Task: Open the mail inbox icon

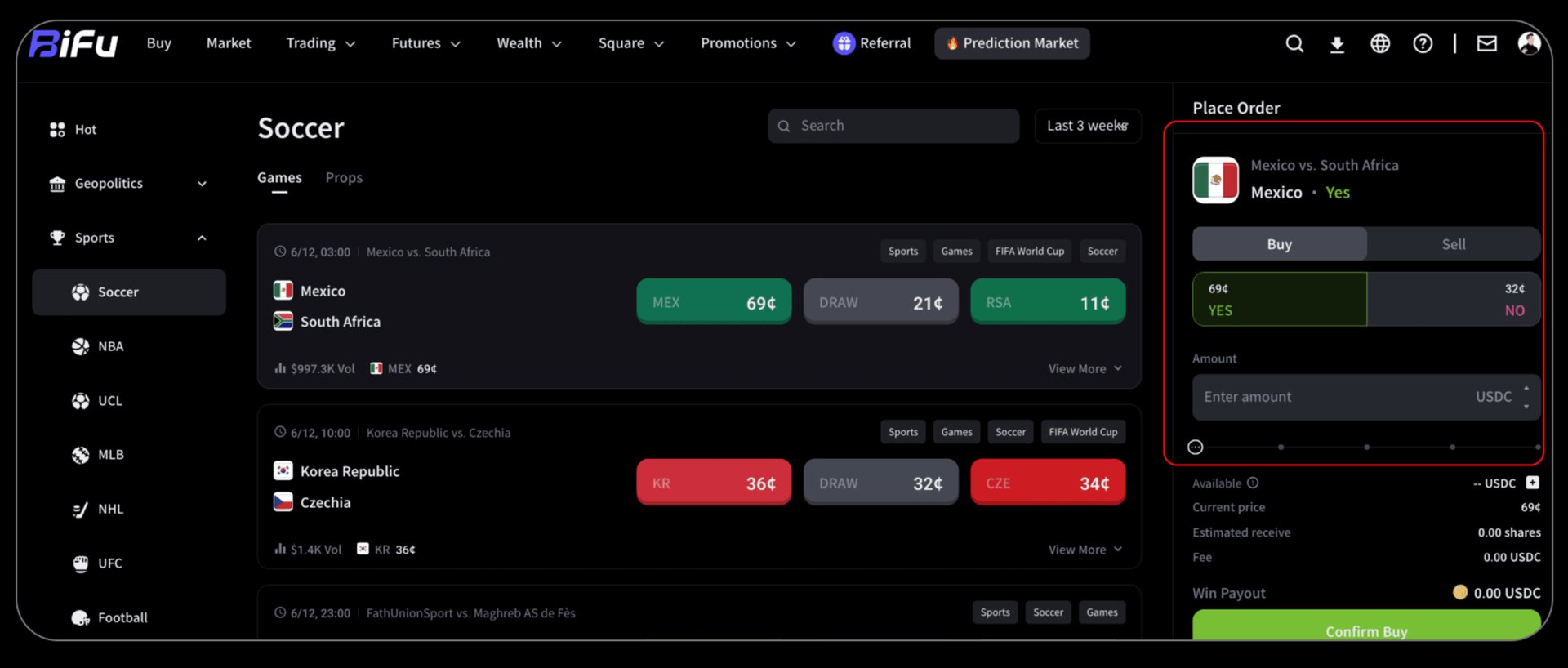Action: coord(1487,43)
